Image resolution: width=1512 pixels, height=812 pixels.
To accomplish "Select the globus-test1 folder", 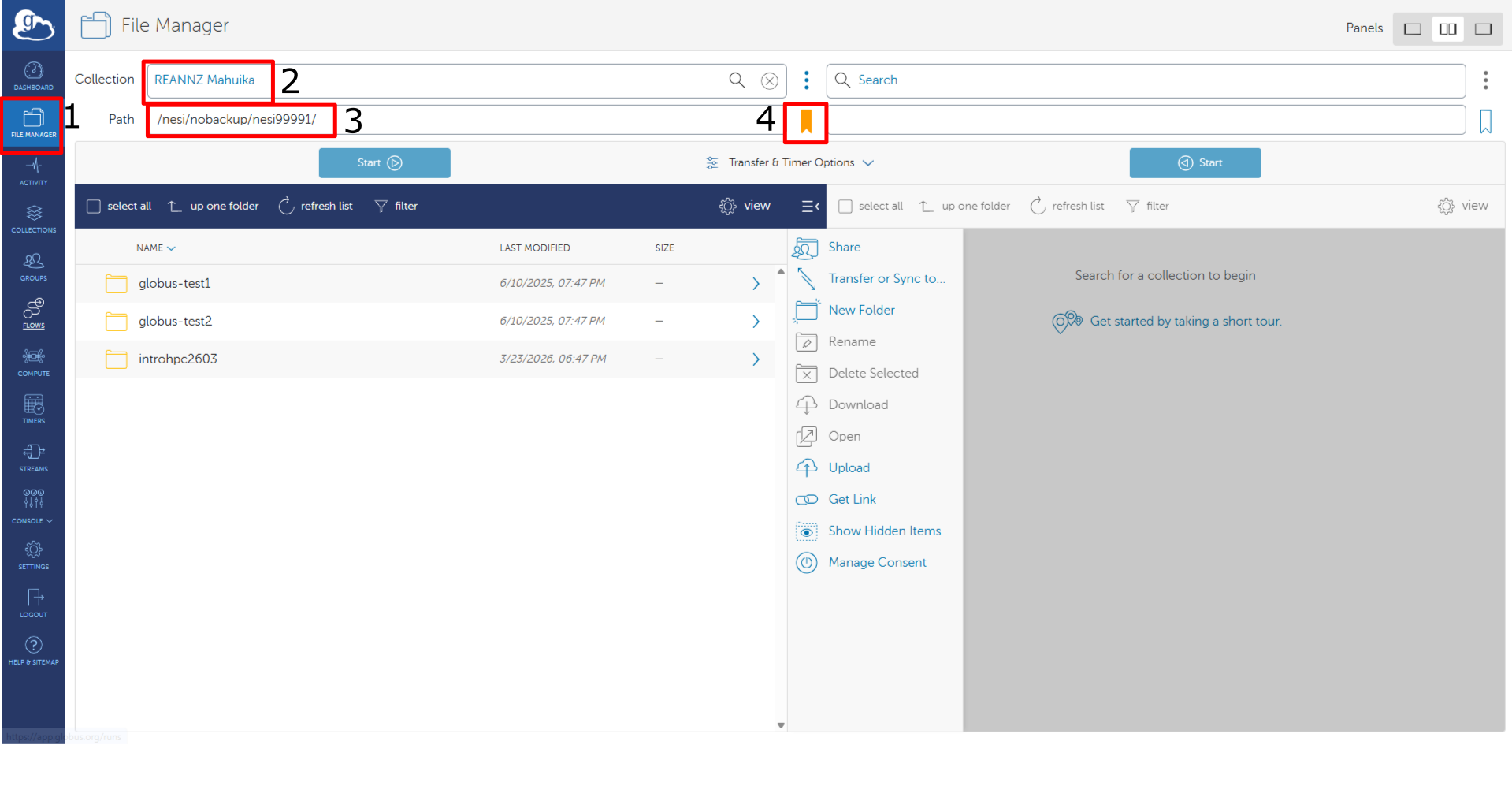I will coord(425,284).
